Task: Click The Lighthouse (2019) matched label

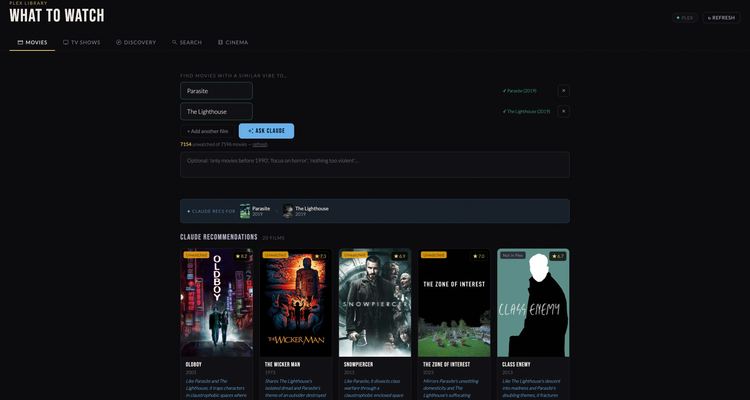Action: pyautogui.click(x=526, y=111)
